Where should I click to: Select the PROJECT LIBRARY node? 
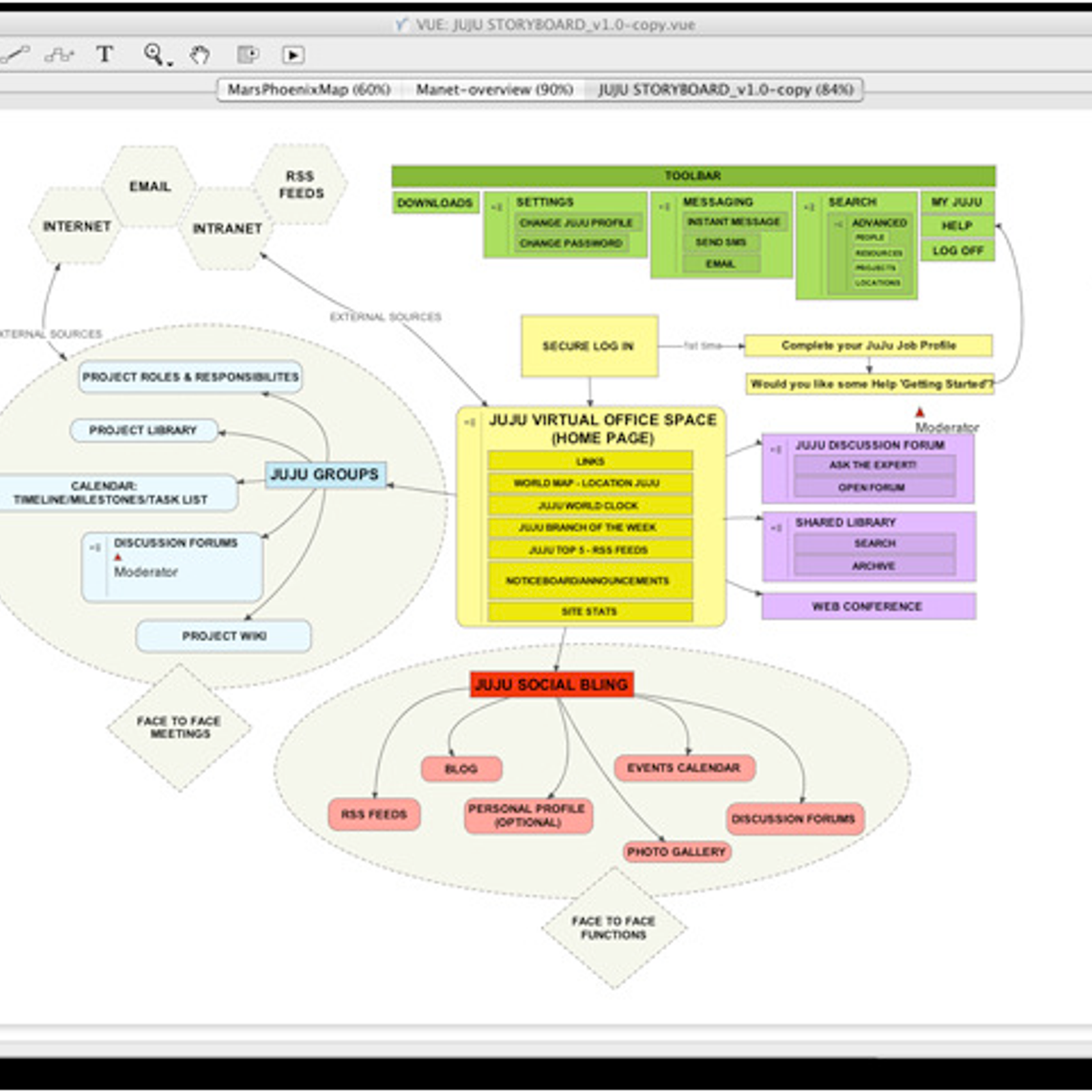tap(143, 430)
